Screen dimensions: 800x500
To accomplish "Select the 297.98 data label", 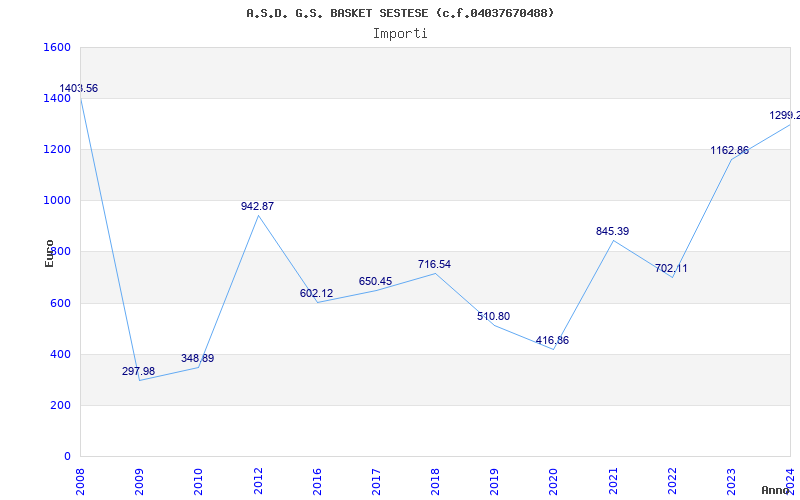I will click(x=138, y=371).
